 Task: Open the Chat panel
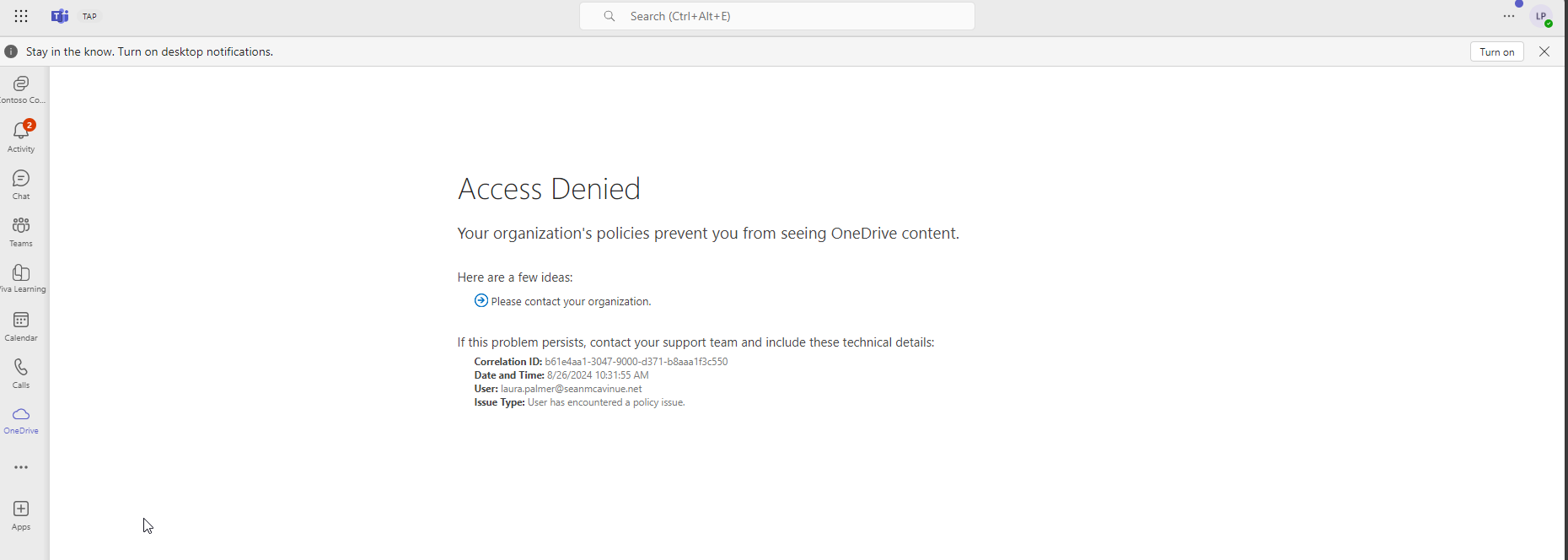click(20, 183)
